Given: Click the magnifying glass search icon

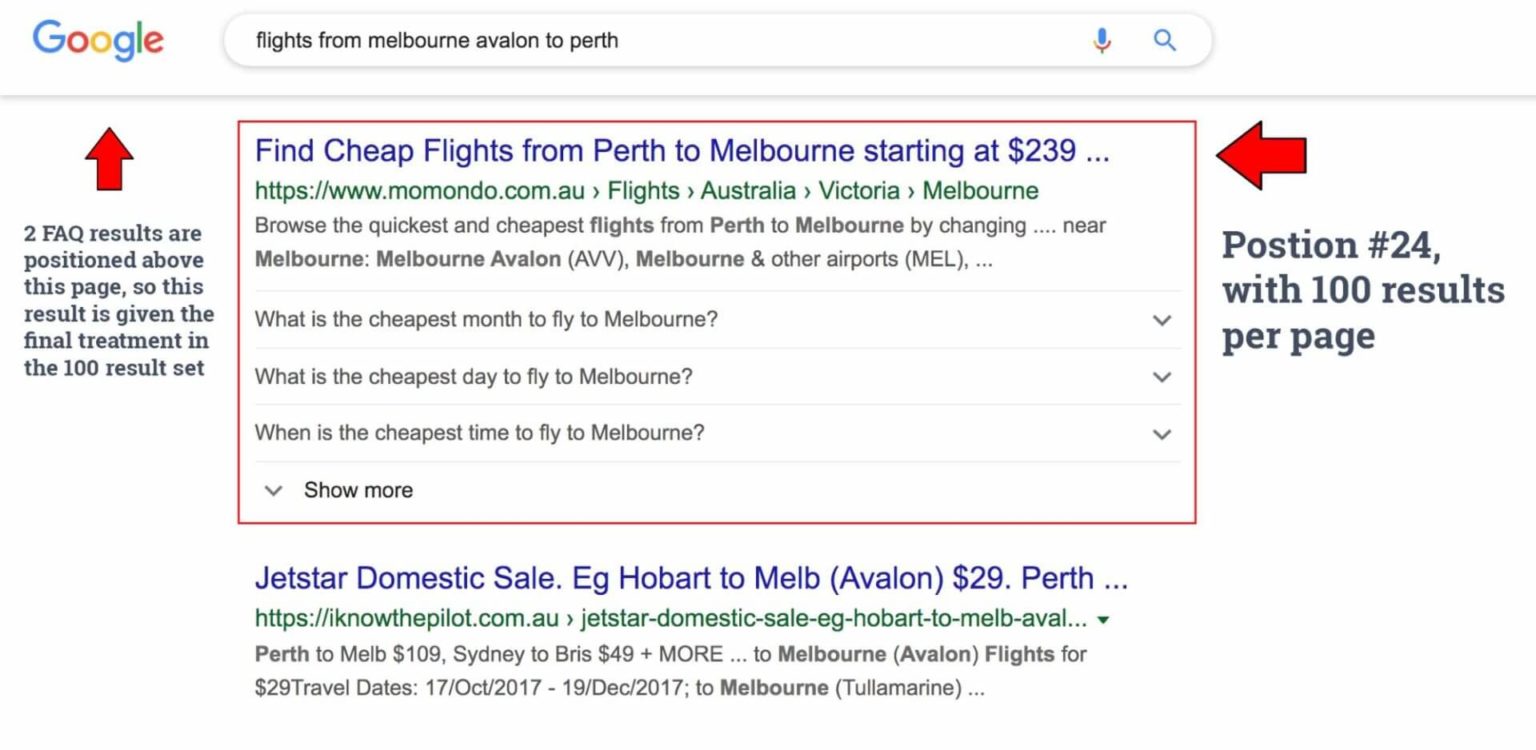Looking at the screenshot, I should point(1163,40).
